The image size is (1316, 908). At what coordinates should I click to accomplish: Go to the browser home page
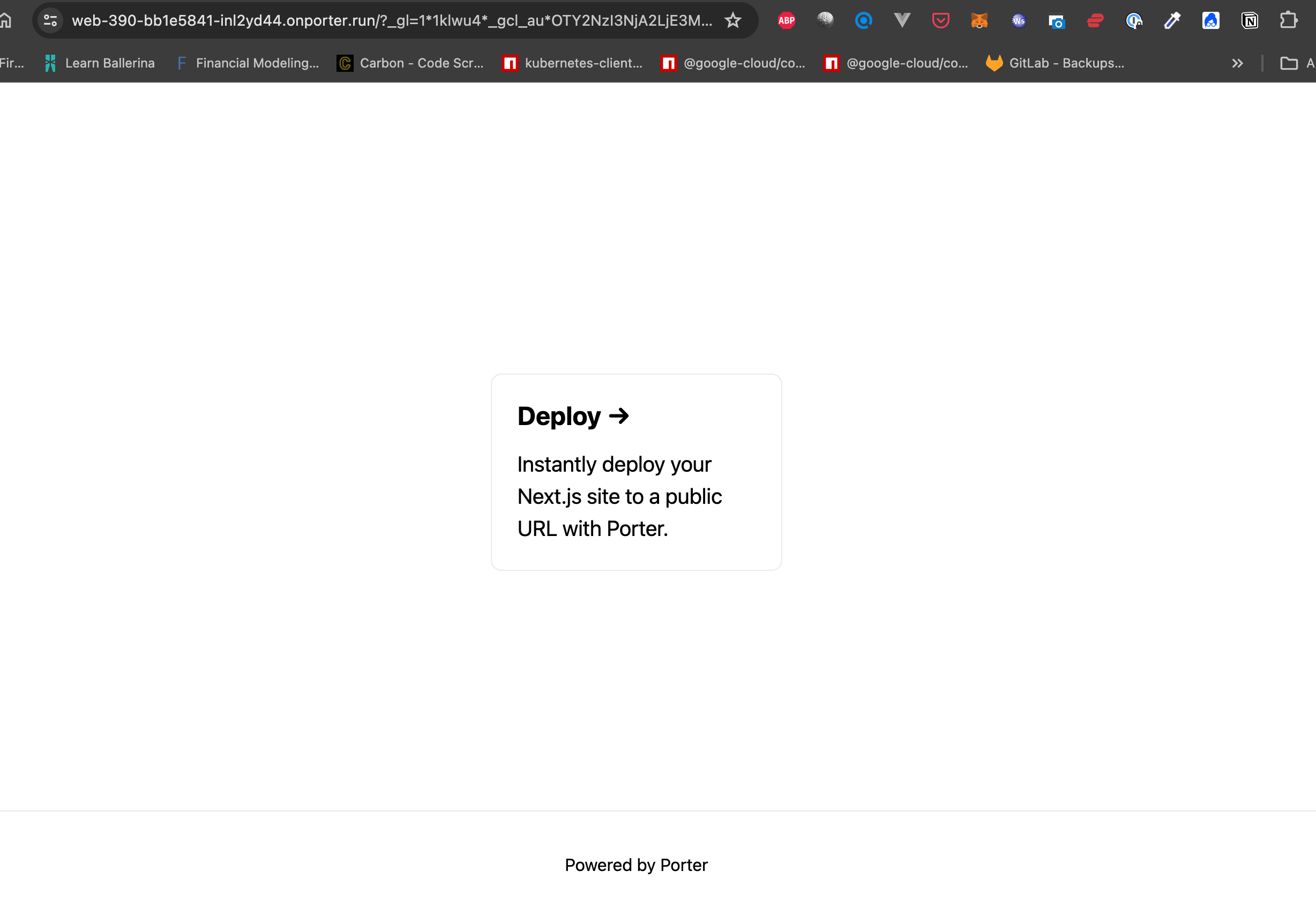pos(6,21)
